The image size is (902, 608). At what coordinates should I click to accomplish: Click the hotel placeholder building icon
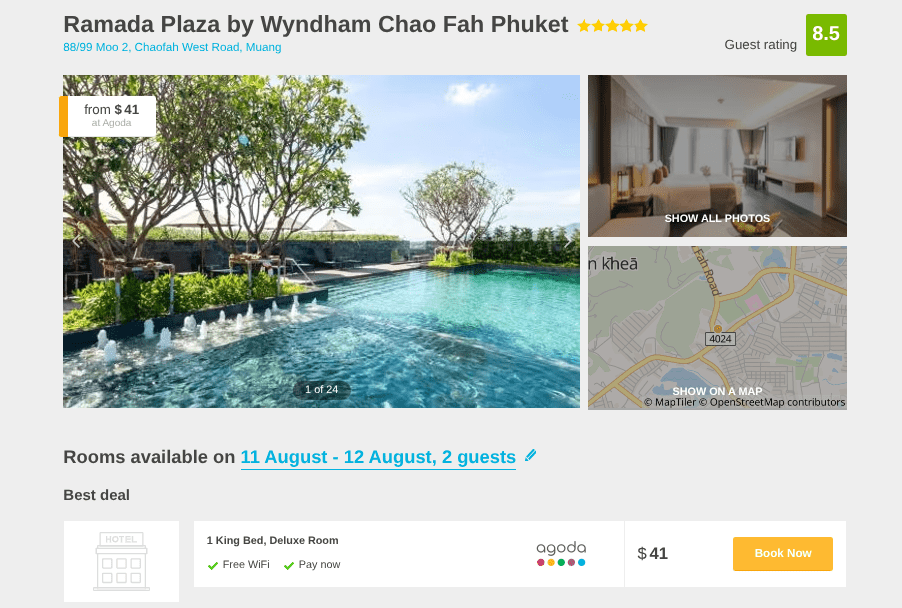click(121, 560)
